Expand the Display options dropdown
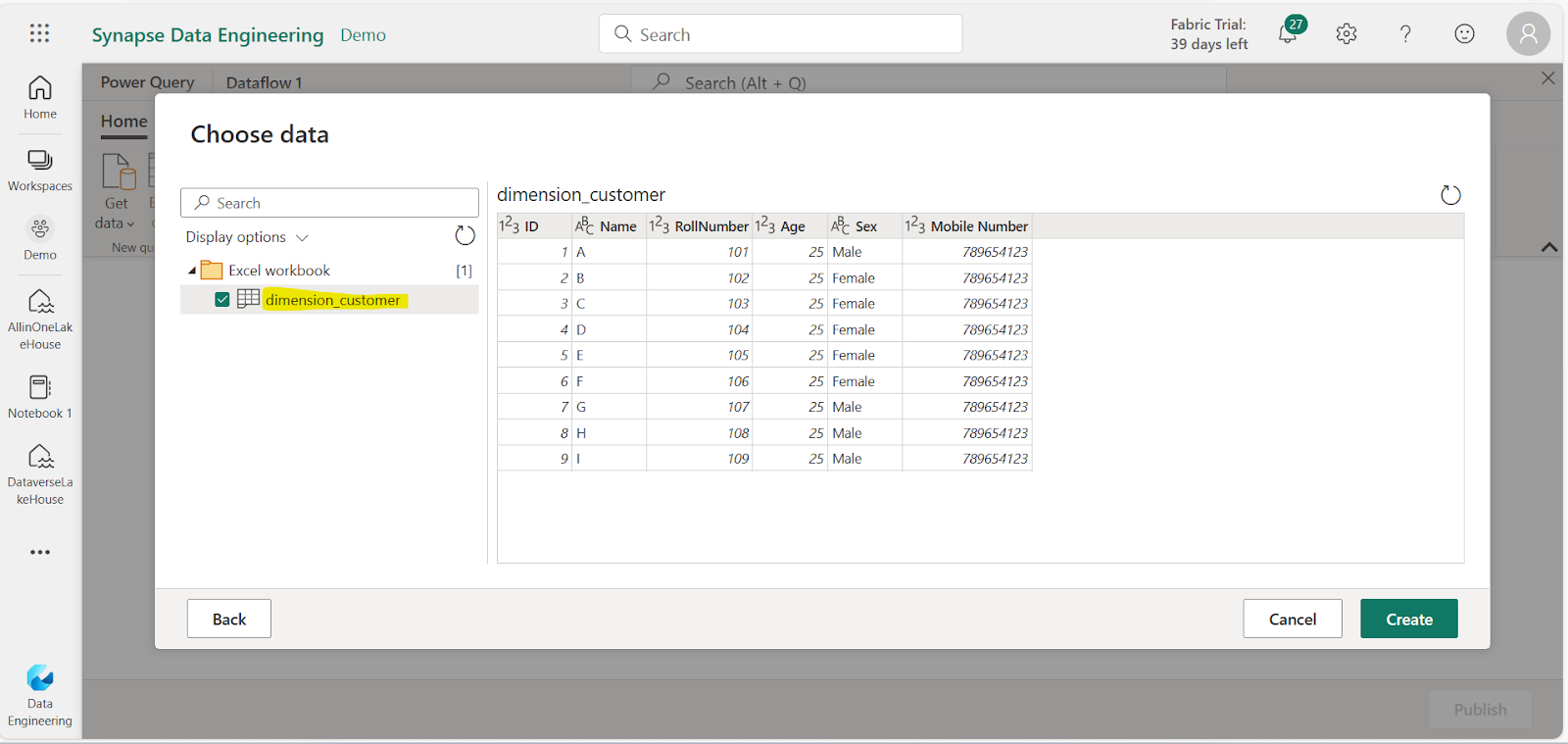The height and width of the screenshot is (744, 1568). point(247,237)
